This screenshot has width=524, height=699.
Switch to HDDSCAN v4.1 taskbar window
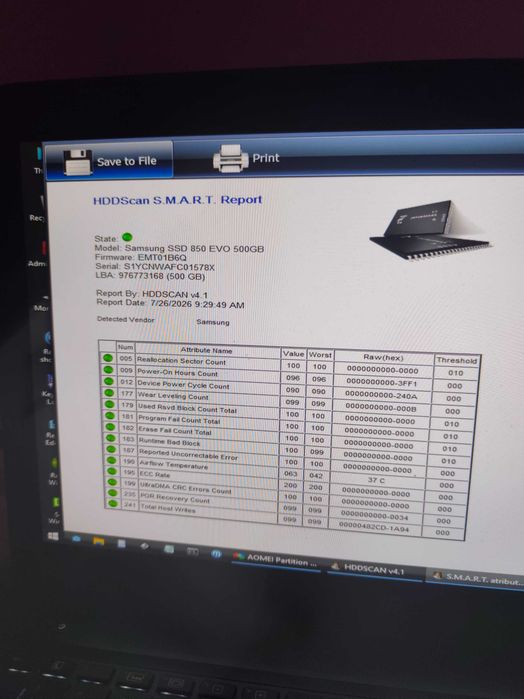pos(374,568)
